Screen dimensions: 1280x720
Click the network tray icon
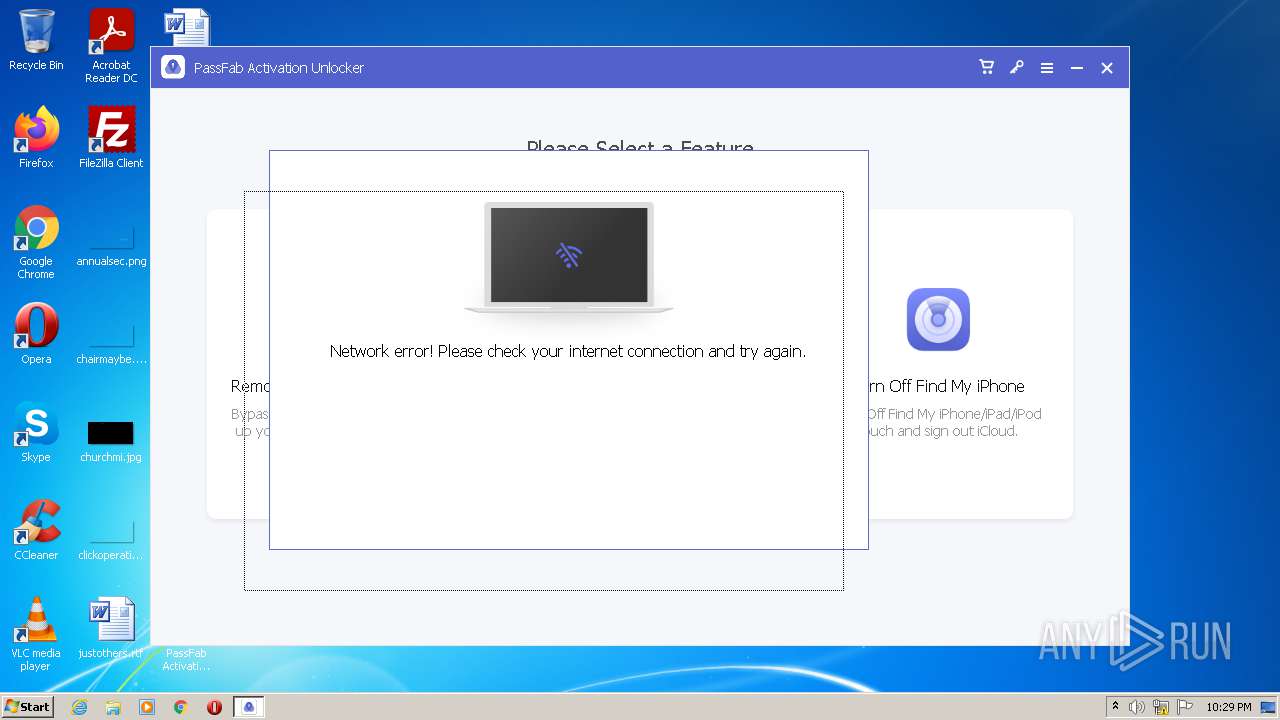click(x=1161, y=707)
